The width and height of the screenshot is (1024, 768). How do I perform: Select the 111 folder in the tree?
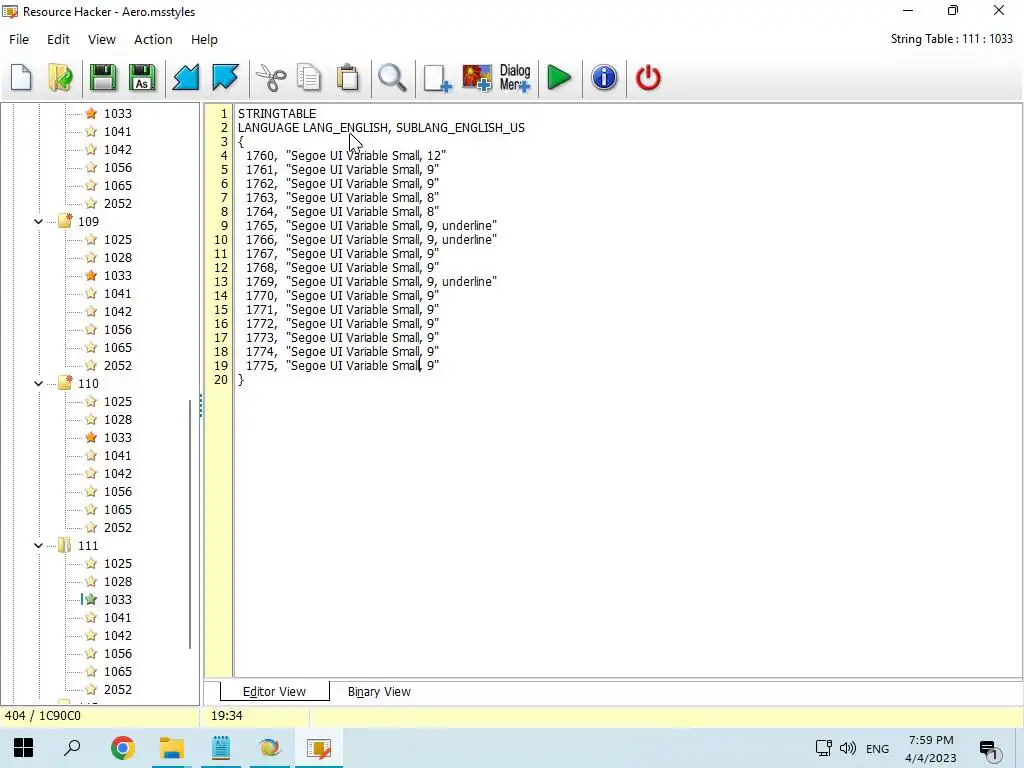point(88,545)
